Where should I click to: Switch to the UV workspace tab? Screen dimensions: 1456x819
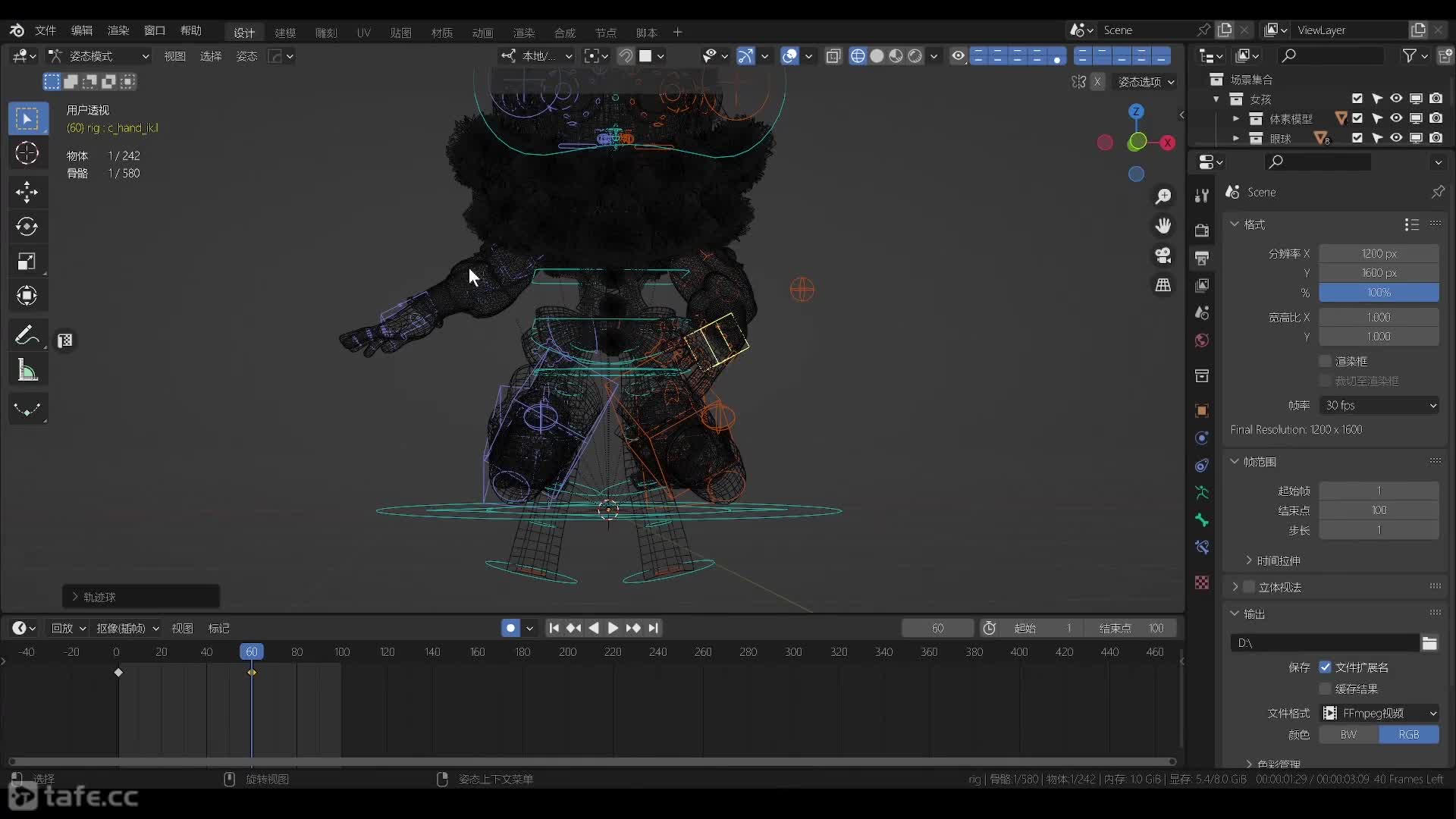tap(364, 32)
